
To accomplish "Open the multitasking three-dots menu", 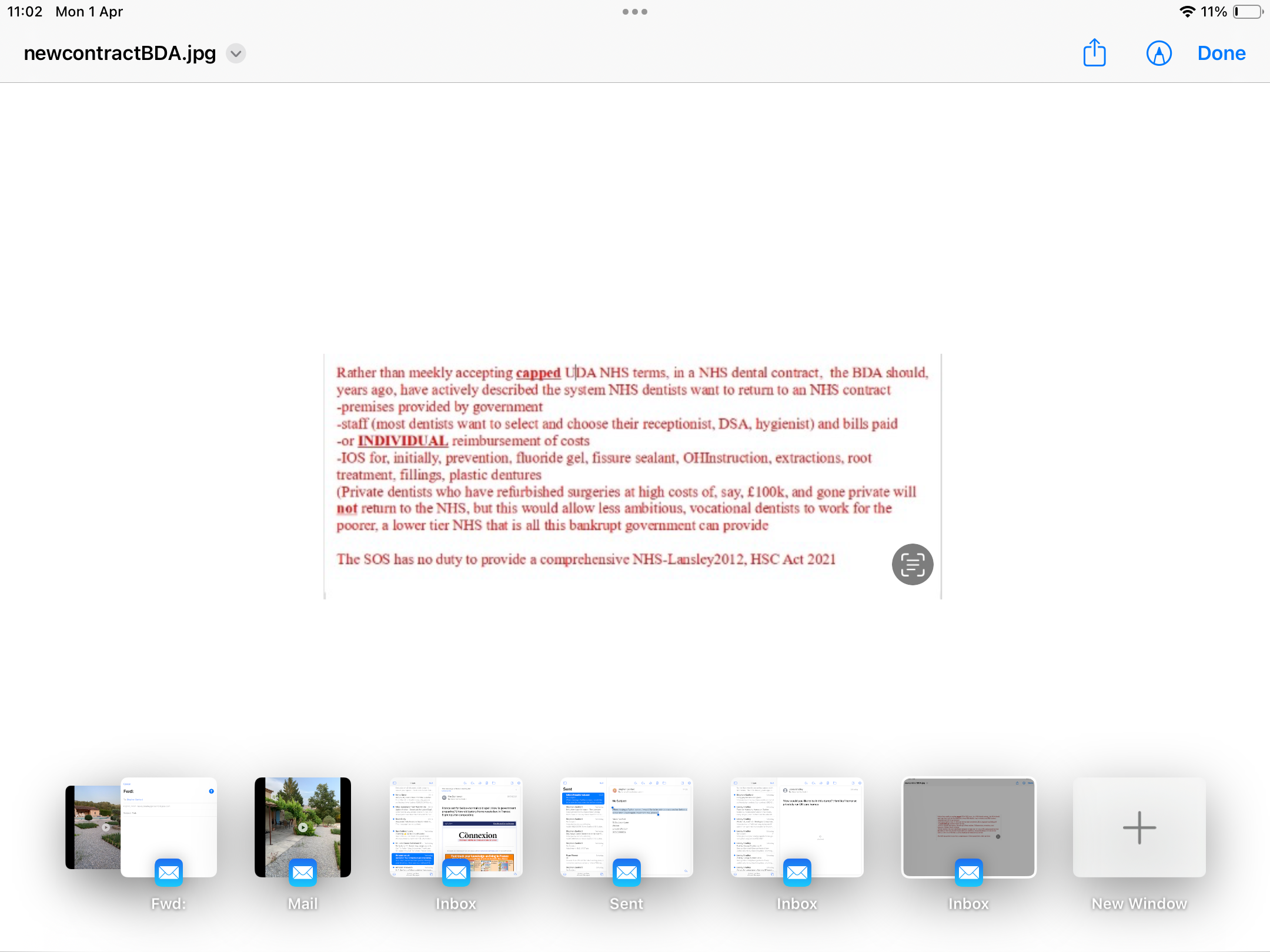I will tap(635, 12).
